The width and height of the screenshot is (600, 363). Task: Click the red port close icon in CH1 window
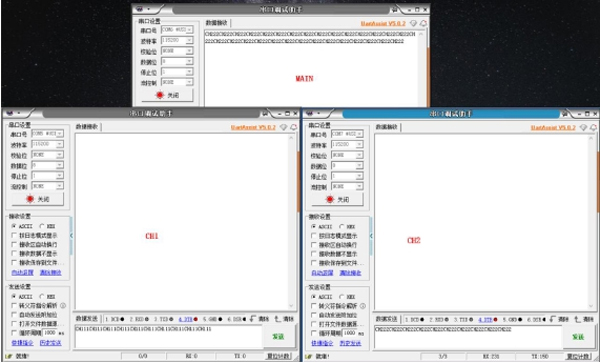click(x=30, y=199)
